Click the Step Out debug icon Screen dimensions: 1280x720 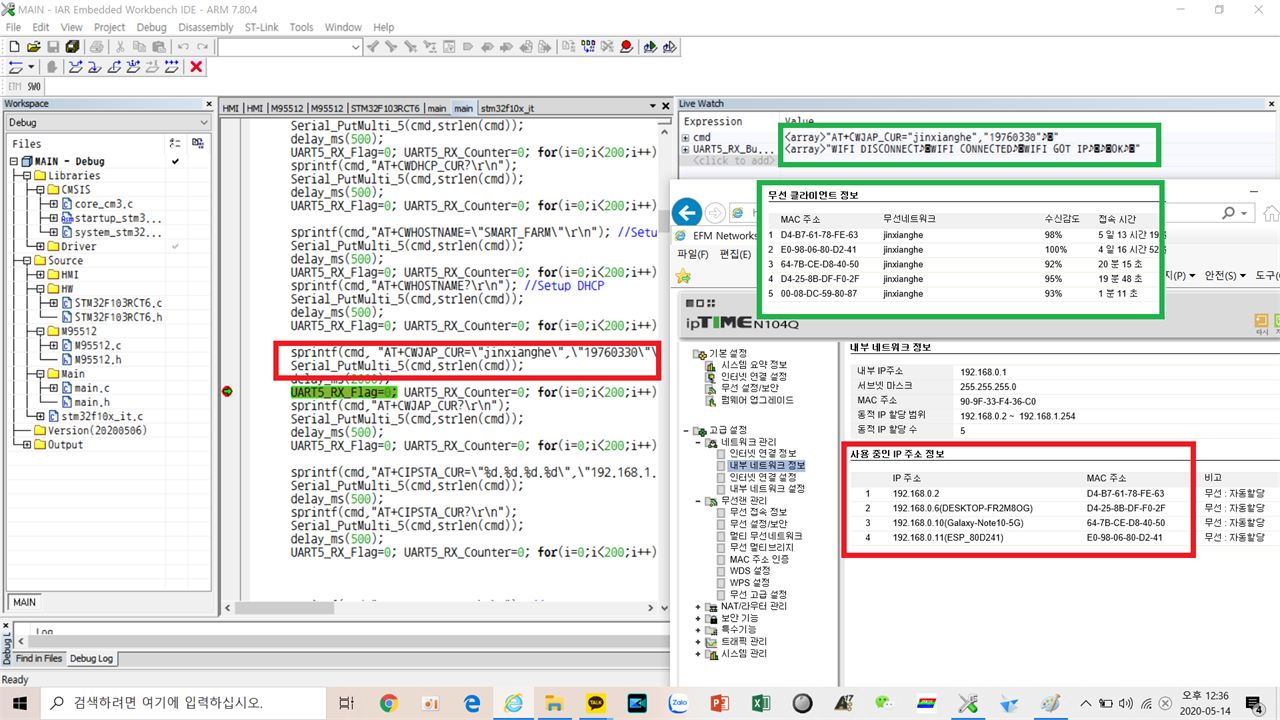115,67
